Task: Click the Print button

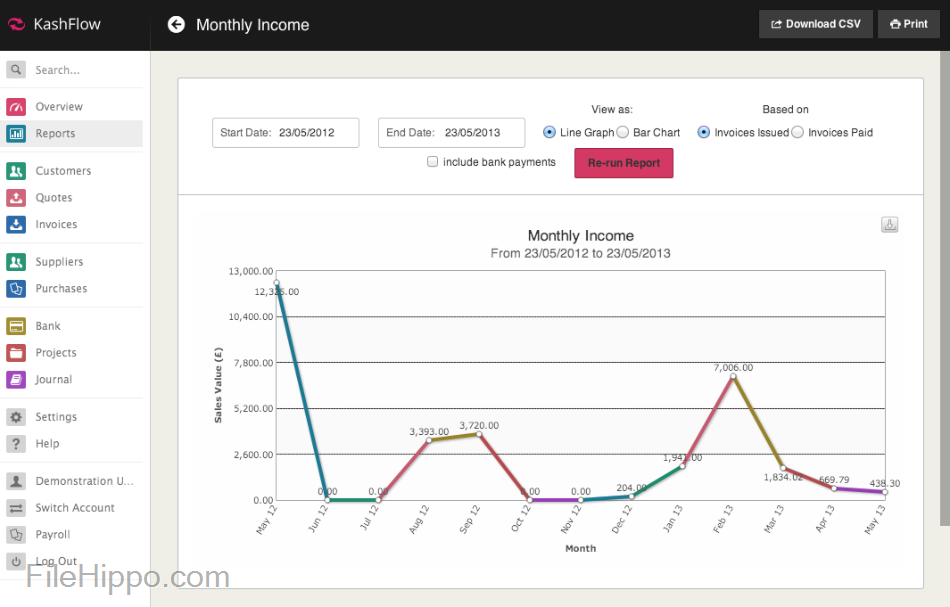Action: (908, 23)
